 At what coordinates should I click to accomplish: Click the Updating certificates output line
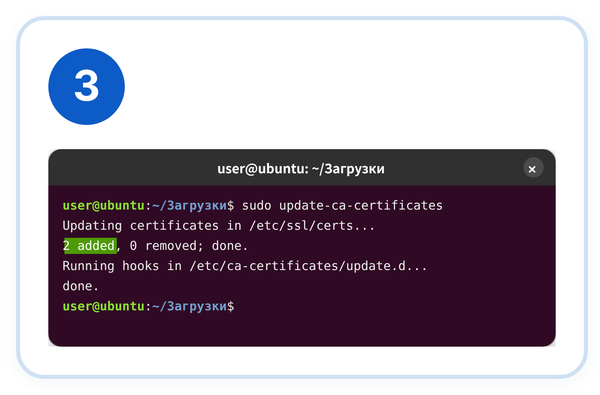click(218, 226)
